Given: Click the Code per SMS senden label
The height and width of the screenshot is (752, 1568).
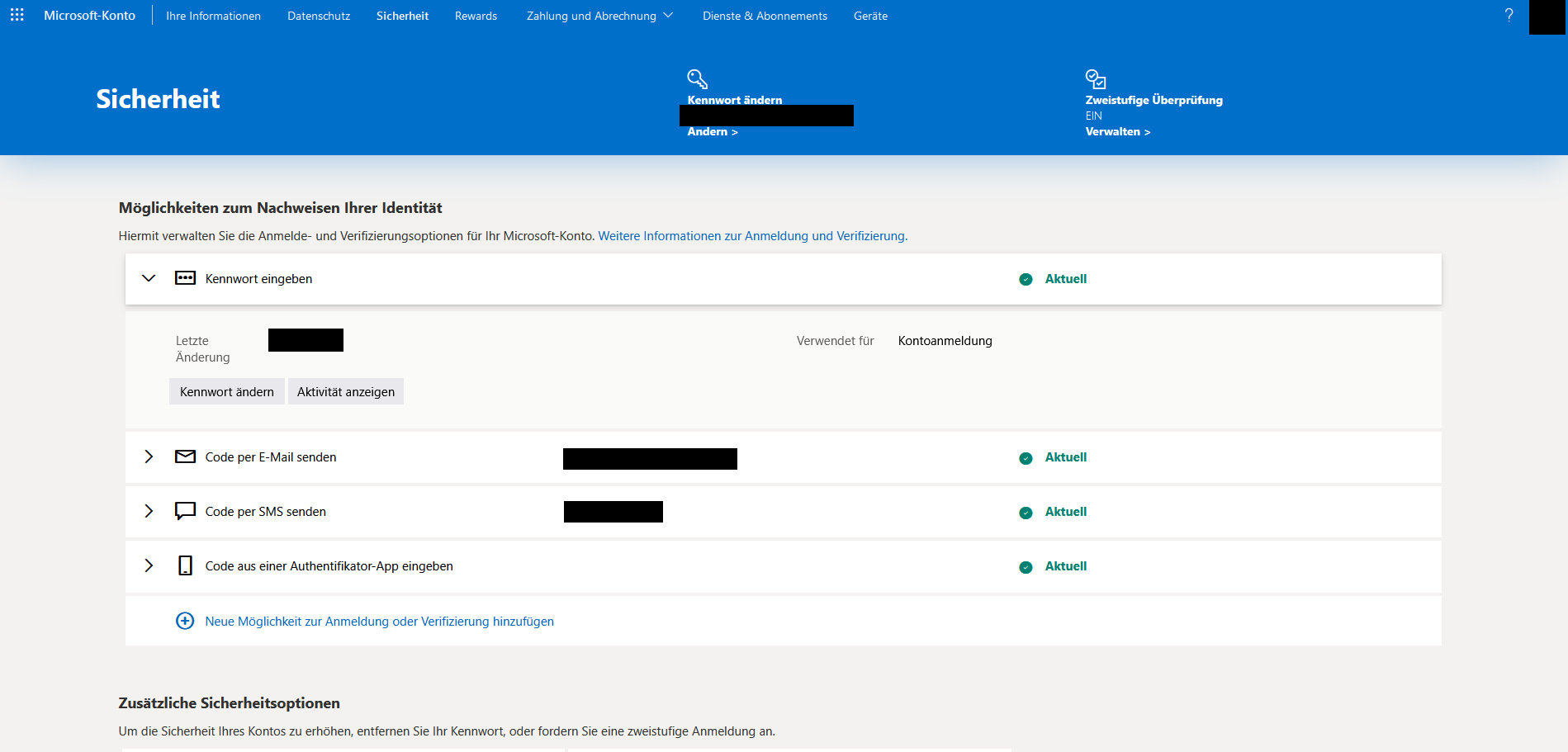Looking at the screenshot, I should [x=266, y=512].
